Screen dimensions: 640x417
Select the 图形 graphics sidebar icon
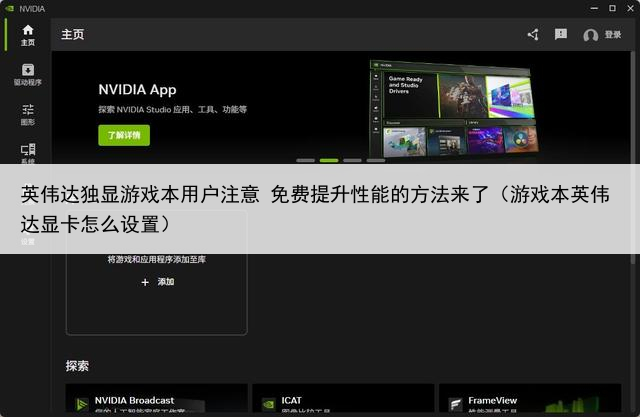coord(27,114)
